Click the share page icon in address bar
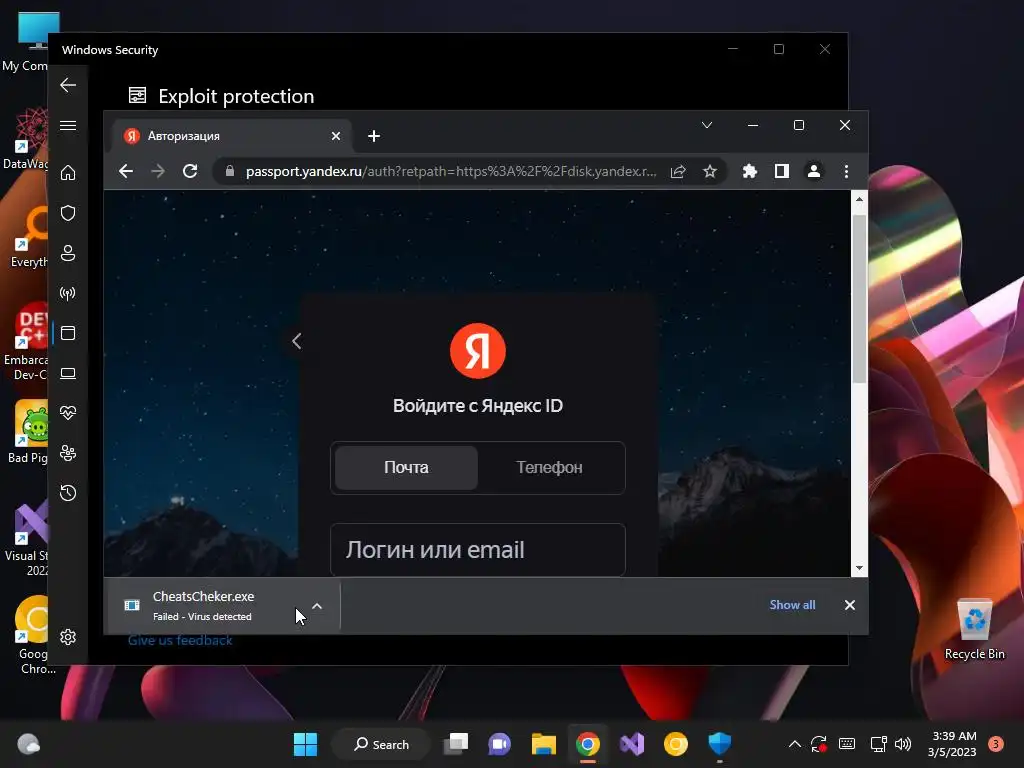The width and height of the screenshot is (1024, 768). click(678, 171)
